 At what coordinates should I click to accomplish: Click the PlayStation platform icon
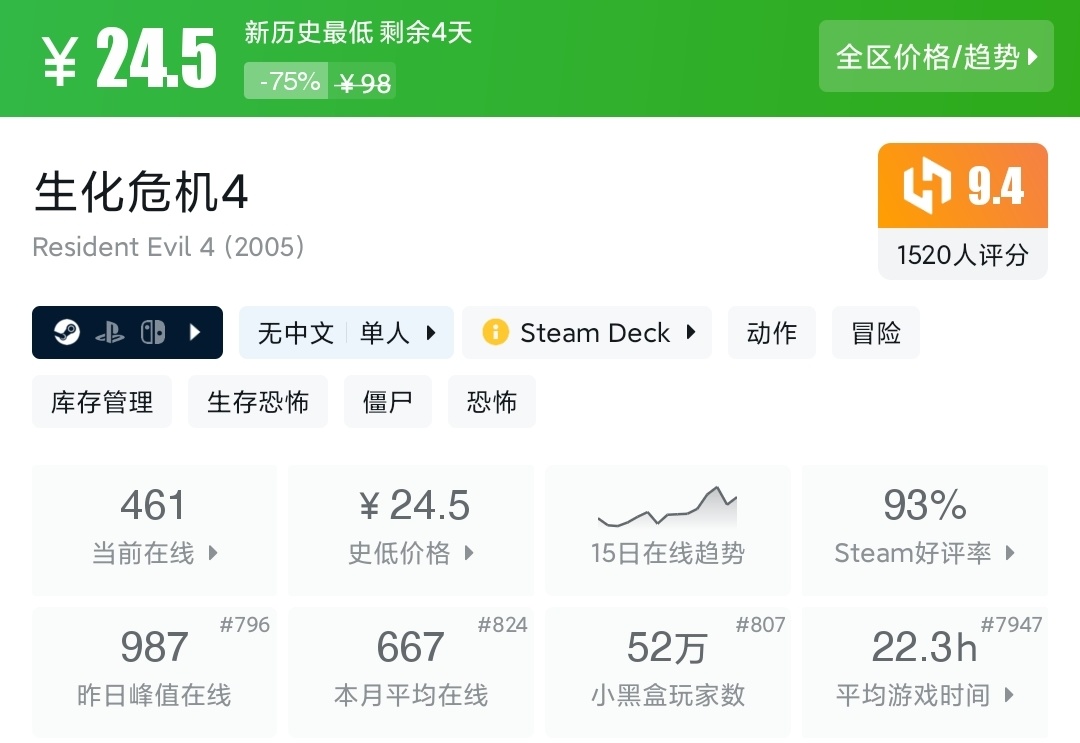click(x=110, y=333)
